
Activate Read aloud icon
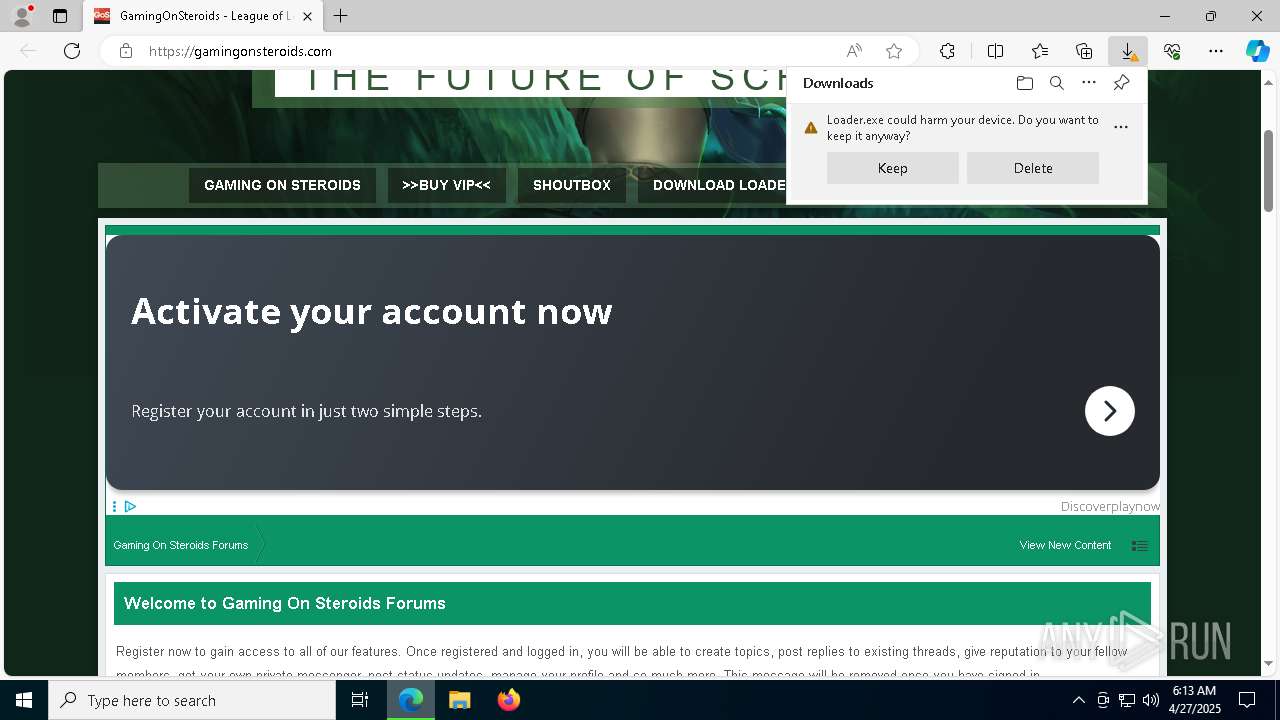point(854,51)
